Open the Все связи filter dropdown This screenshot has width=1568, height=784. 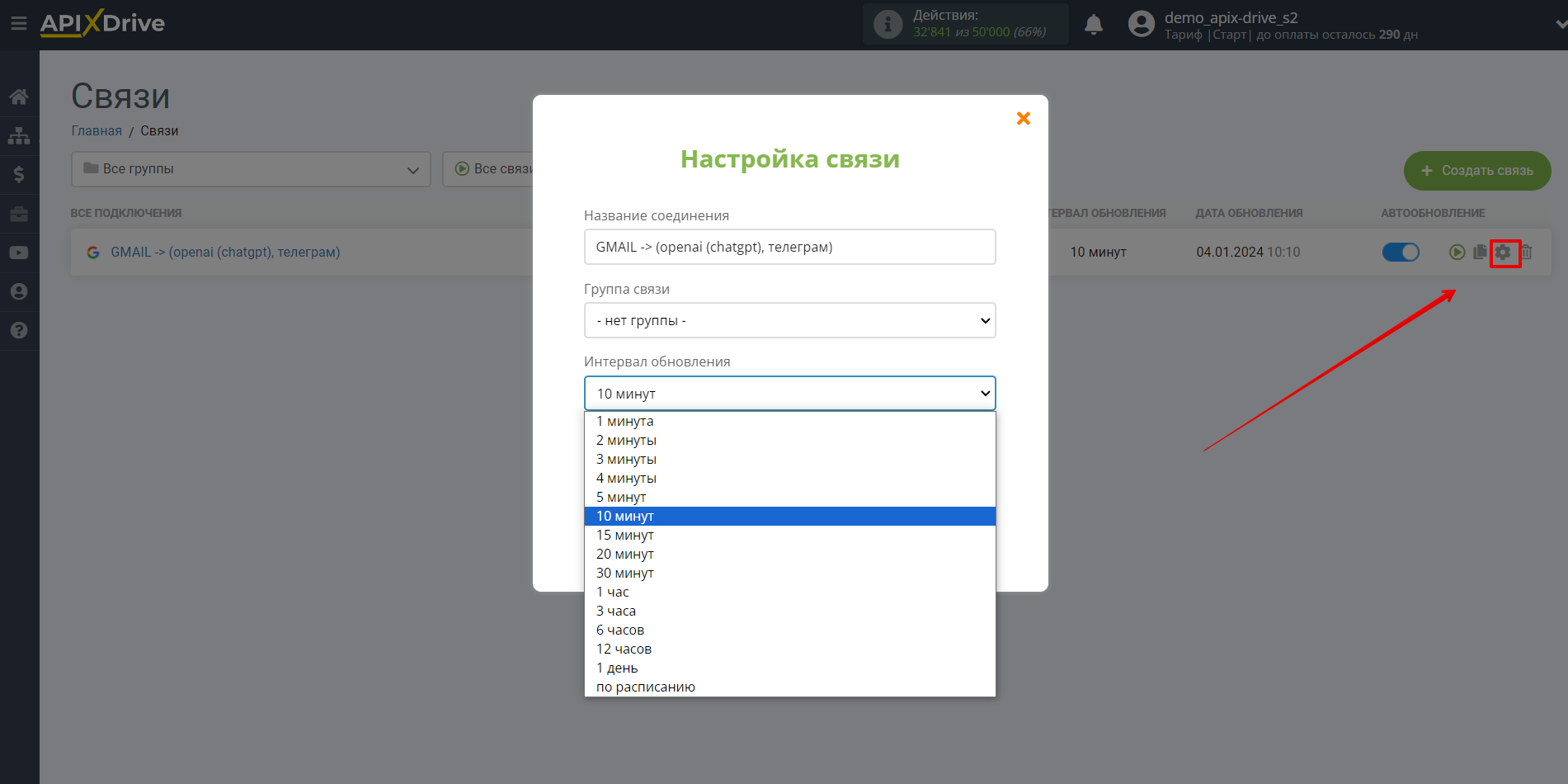[488, 169]
